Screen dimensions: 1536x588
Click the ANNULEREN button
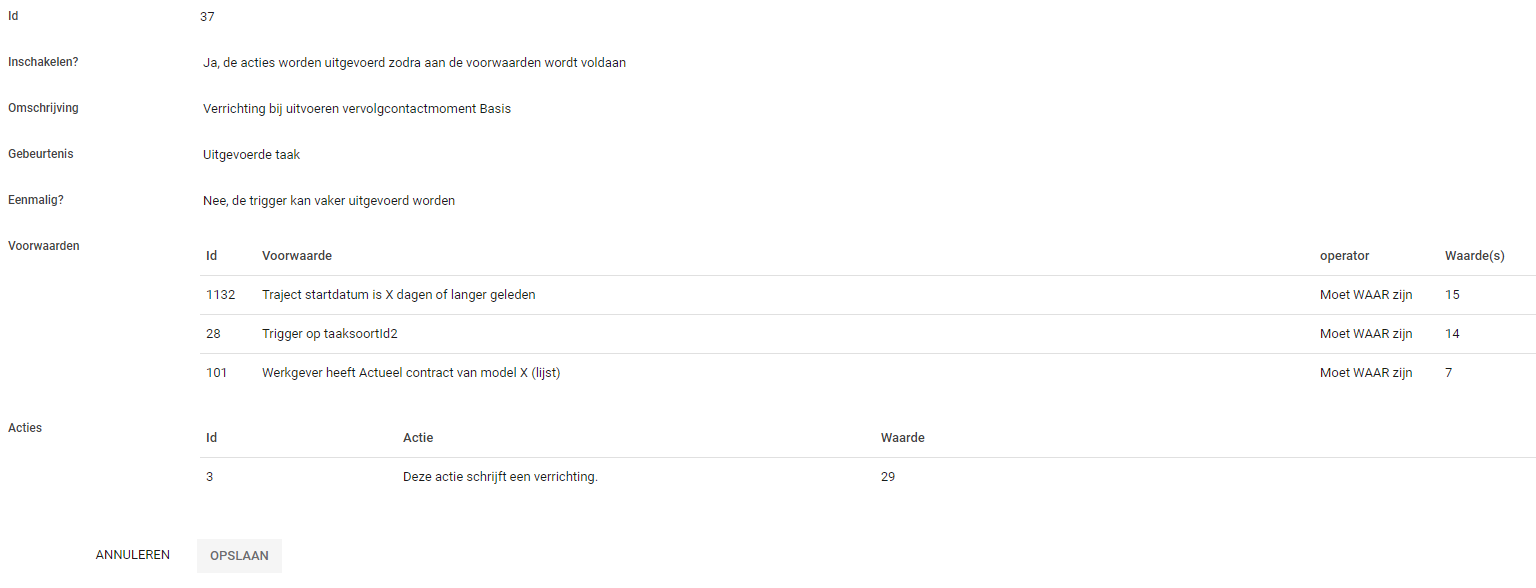point(133,555)
